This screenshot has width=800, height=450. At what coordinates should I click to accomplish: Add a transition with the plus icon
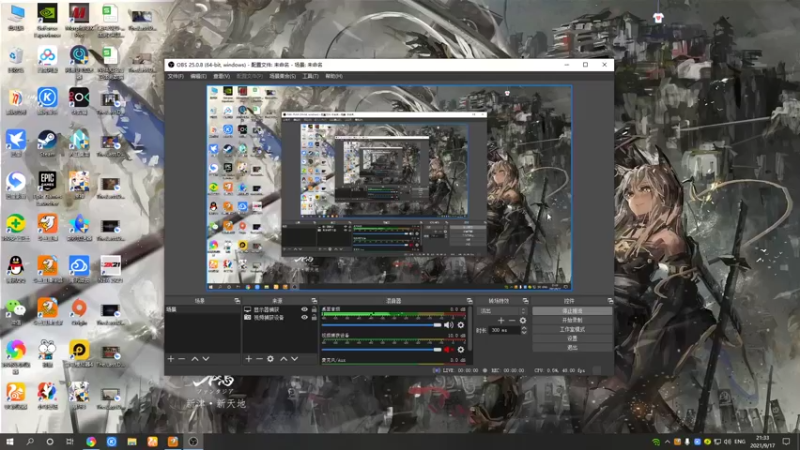point(501,320)
